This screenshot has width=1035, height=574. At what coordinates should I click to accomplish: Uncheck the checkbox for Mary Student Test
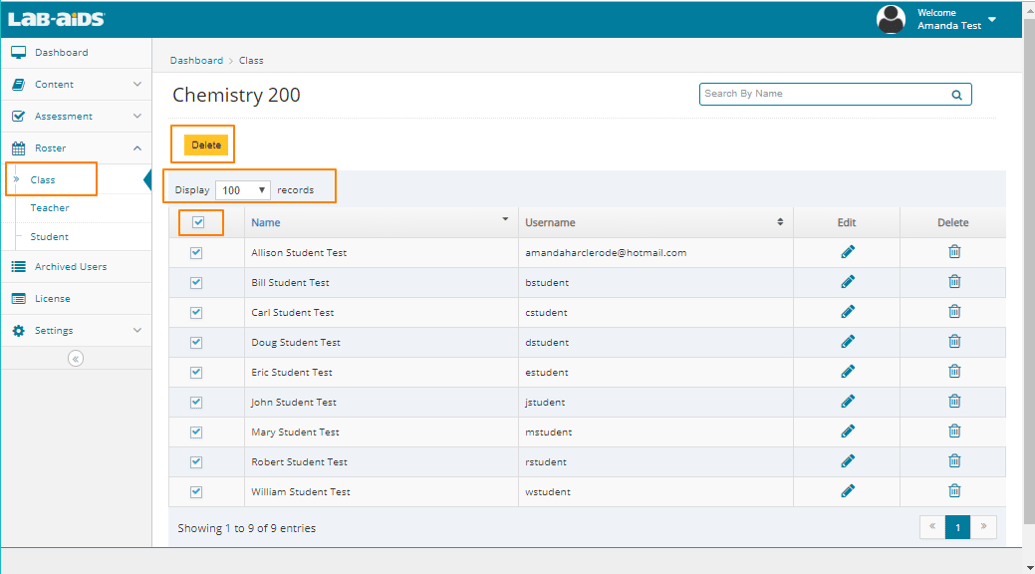(x=196, y=432)
